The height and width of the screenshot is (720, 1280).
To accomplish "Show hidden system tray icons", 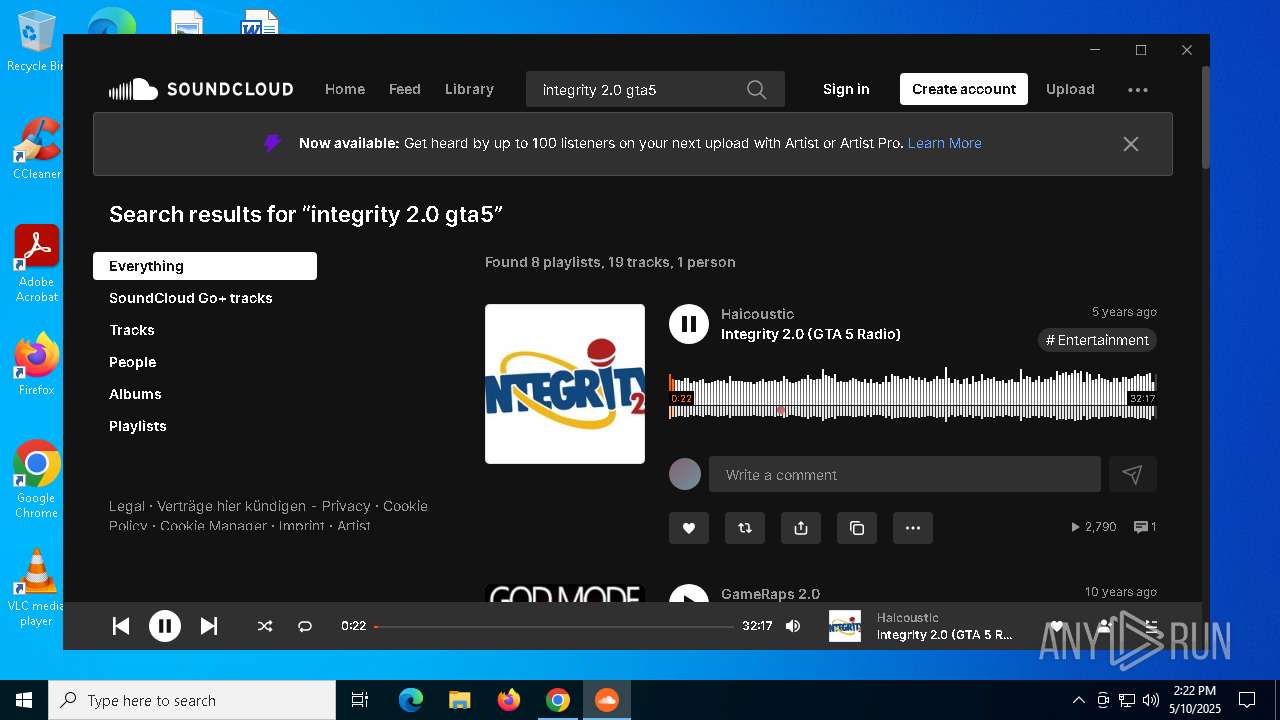I will (x=1078, y=700).
